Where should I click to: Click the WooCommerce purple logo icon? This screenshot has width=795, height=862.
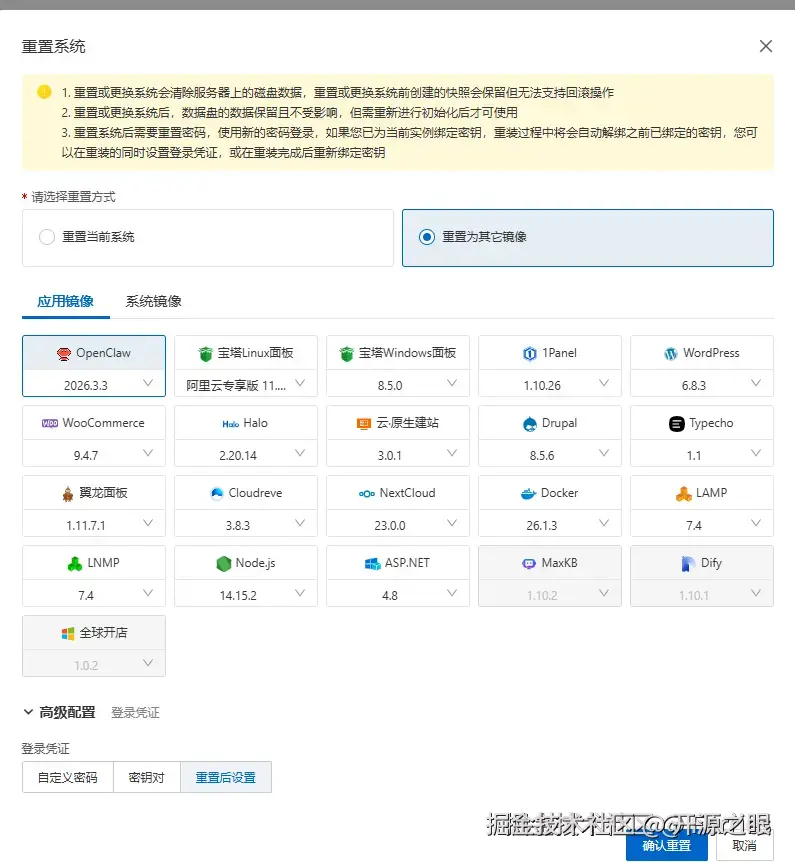click(50, 423)
